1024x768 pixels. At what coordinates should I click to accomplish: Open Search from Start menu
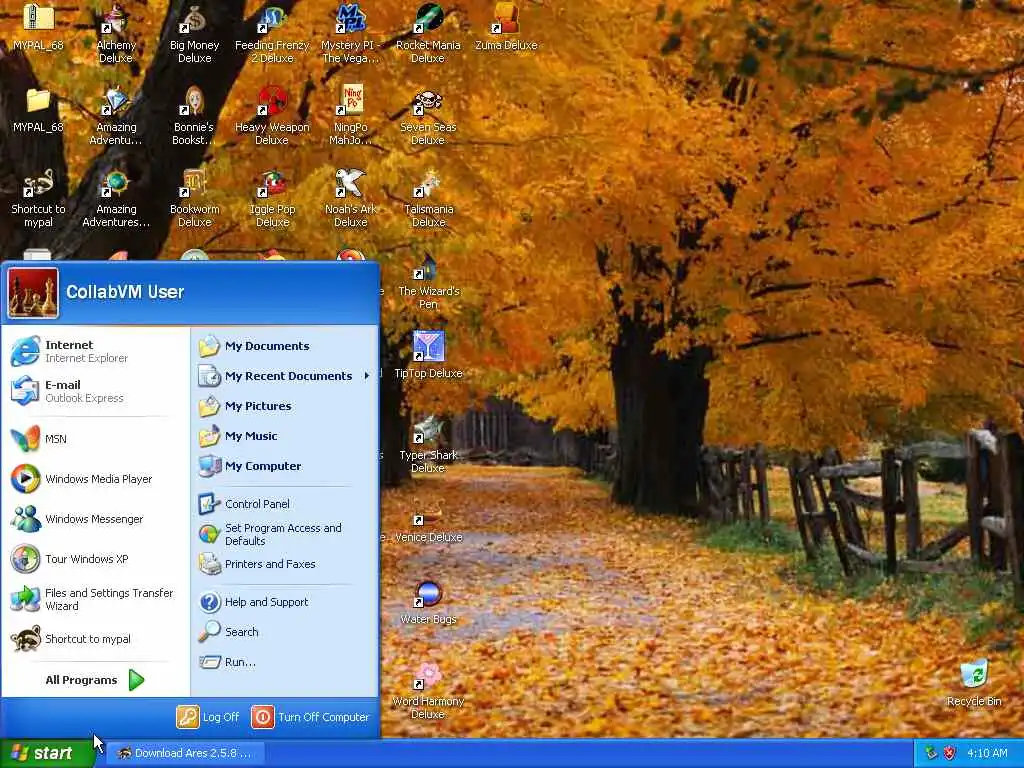tap(285, 632)
